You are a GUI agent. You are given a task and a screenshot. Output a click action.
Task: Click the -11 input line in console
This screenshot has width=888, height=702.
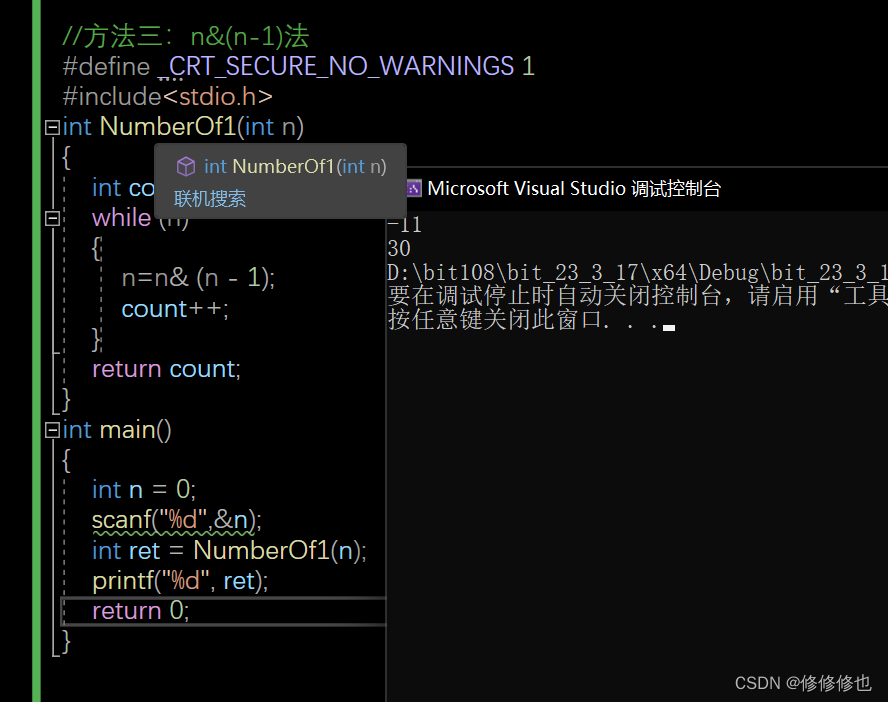coord(404,225)
